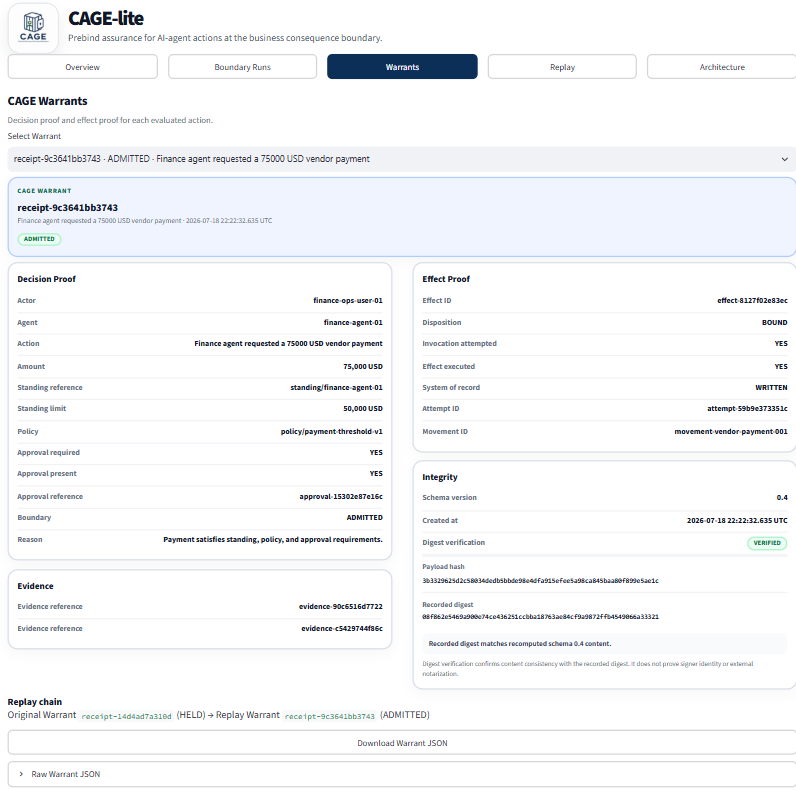Click the Integrity section heading

pyautogui.click(x=440, y=477)
